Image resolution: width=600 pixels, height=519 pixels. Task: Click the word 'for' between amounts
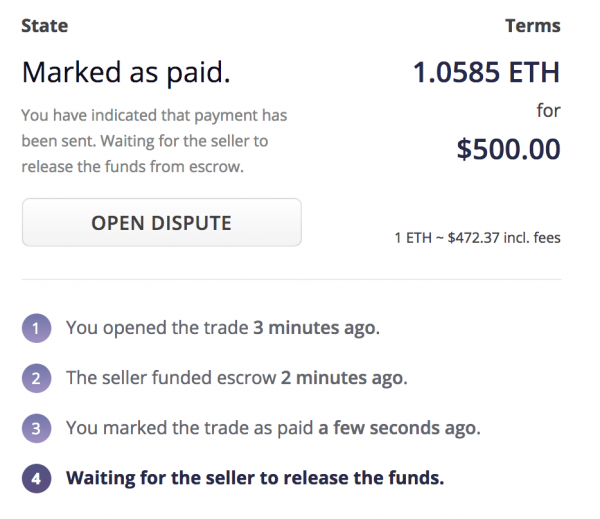[x=548, y=110]
